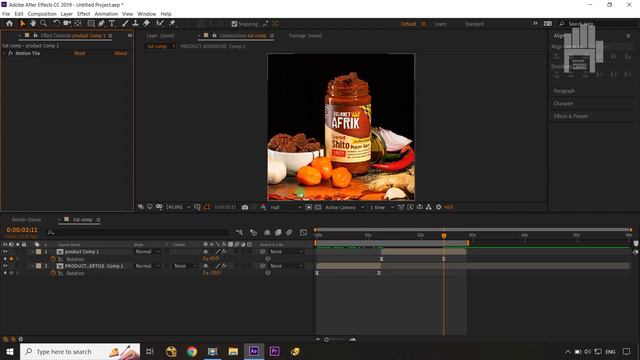Click the Home icon in toolbar

pyautogui.click(x=9, y=24)
